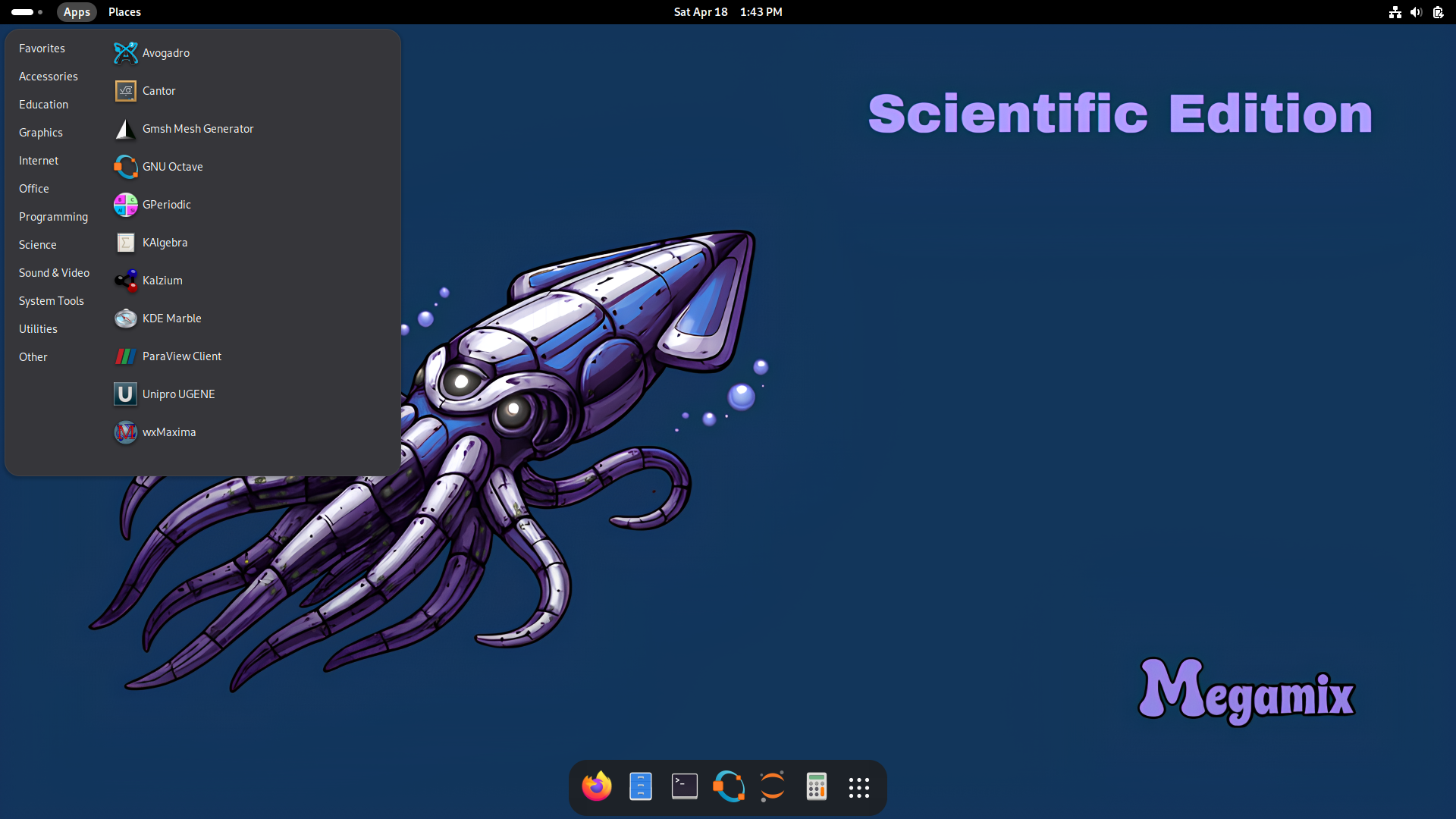Click the clock showing Sat Apr 18
The width and height of the screenshot is (1456, 819).
700,11
